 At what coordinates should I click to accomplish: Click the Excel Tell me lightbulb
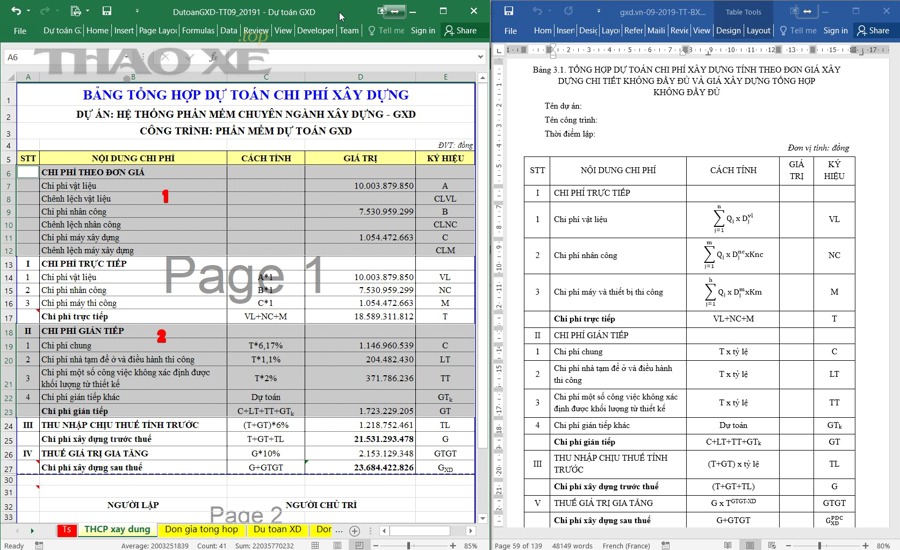[x=371, y=30]
